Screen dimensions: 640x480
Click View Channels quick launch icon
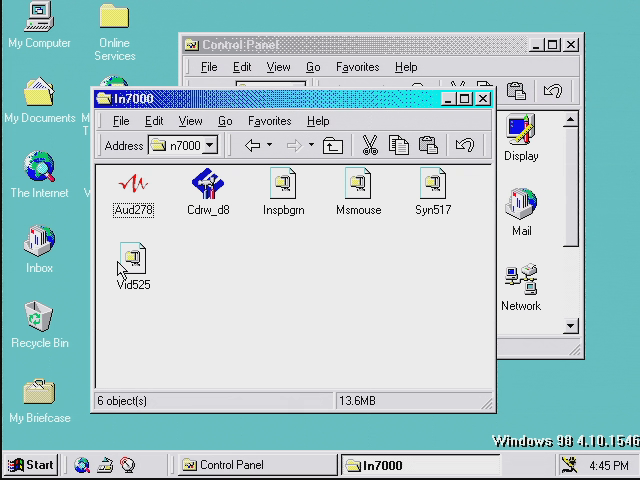(x=127, y=465)
